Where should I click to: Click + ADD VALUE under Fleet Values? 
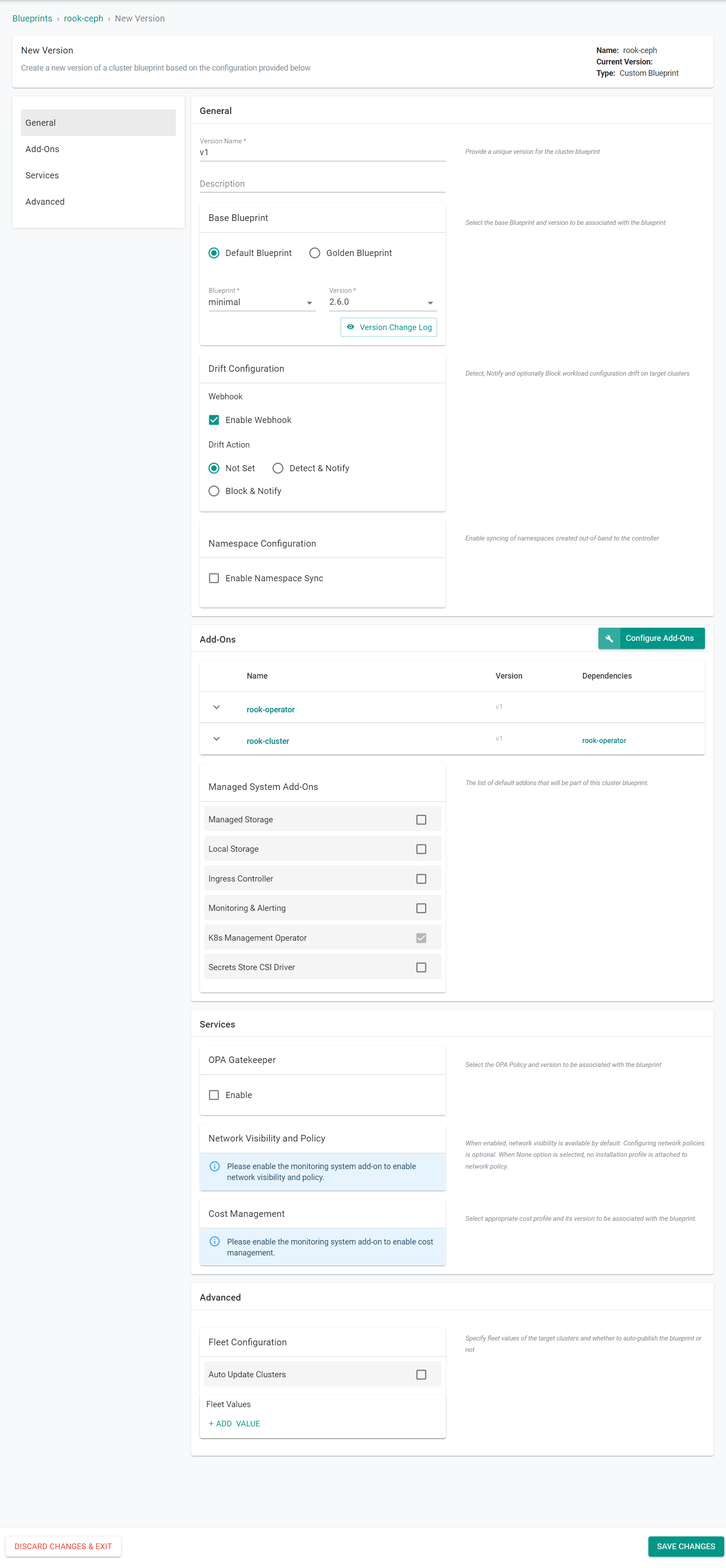click(234, 1423)
